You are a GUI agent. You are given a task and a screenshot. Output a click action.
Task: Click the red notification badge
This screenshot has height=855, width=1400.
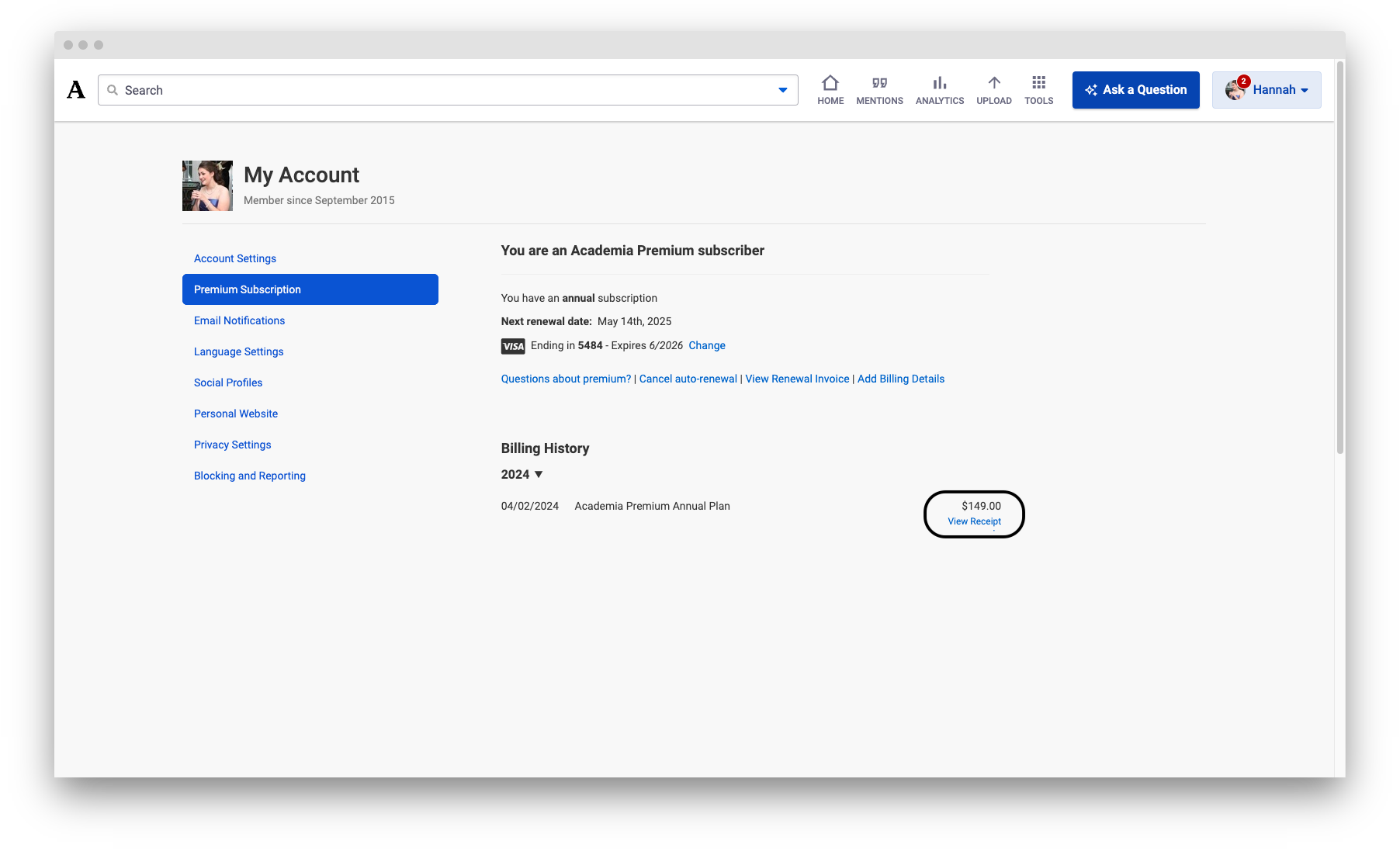pyautogui.click(x=1243, y=81)
